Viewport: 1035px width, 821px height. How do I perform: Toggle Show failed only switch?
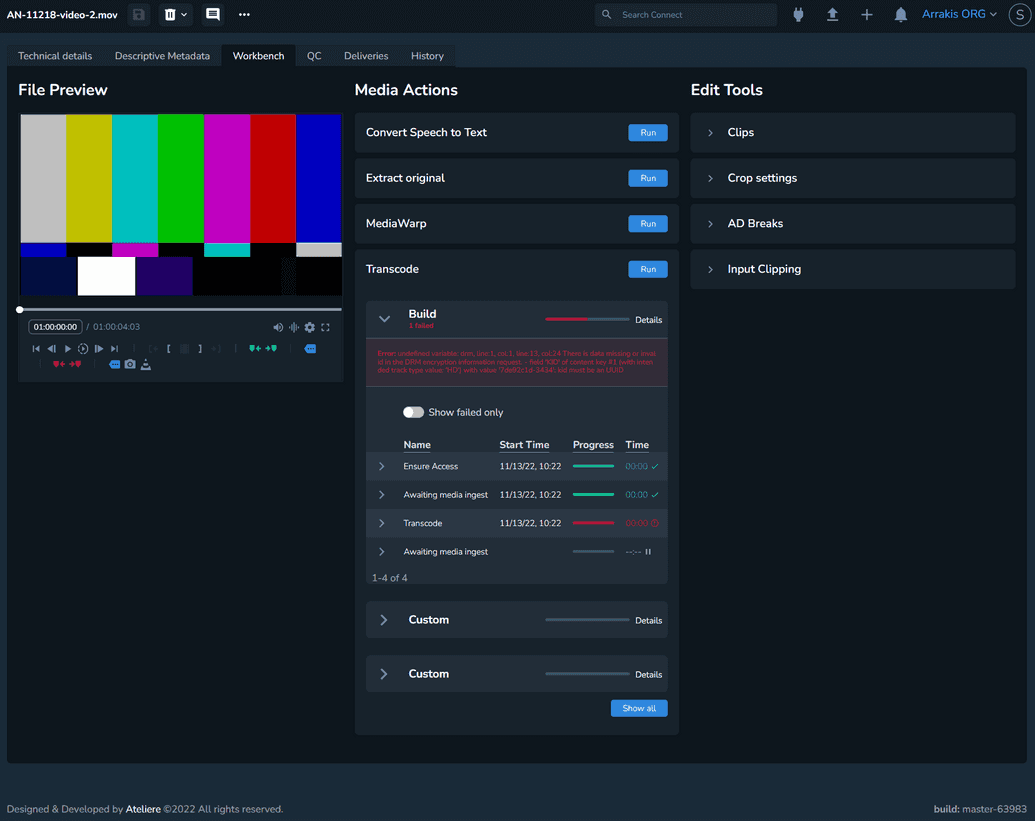pos(413,412)
